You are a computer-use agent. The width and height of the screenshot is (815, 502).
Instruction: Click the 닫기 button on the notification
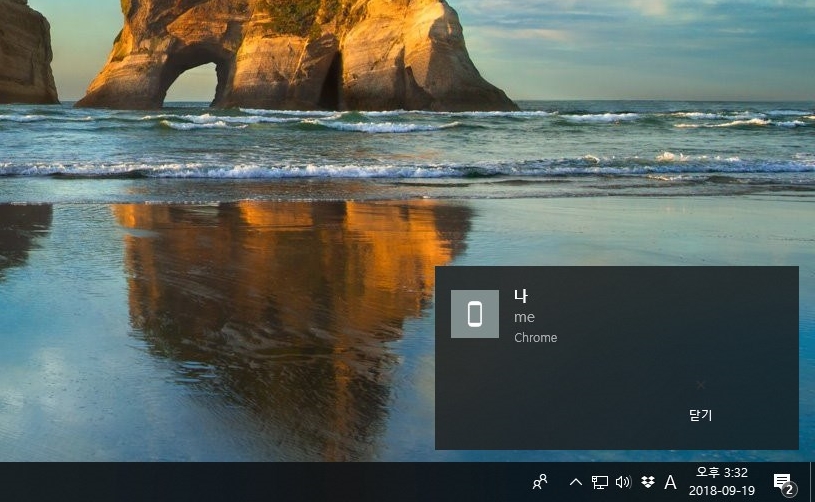[700, 415]
